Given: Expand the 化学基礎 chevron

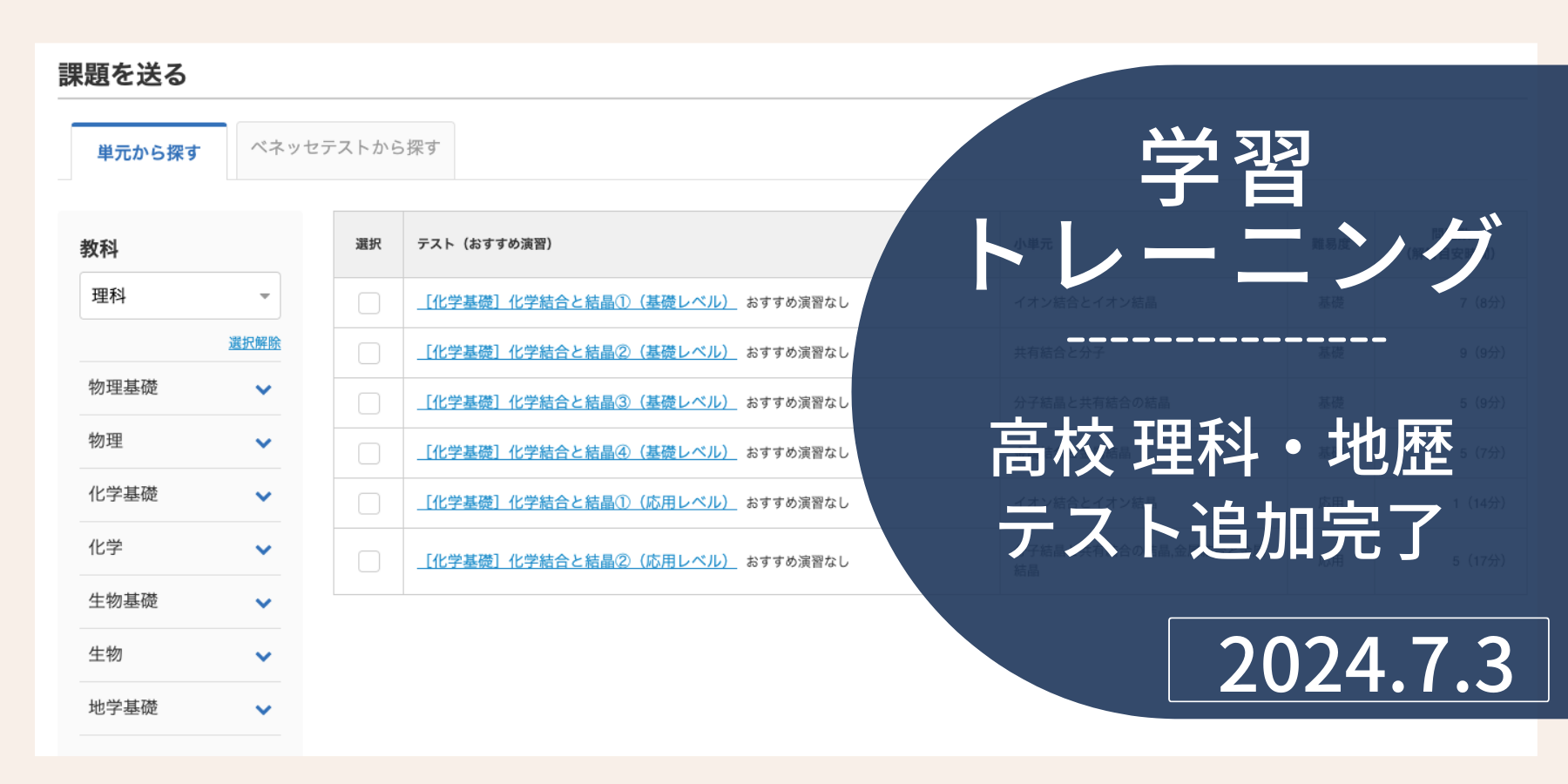Looking at the screenshot, I should click(x=264, y=496).
